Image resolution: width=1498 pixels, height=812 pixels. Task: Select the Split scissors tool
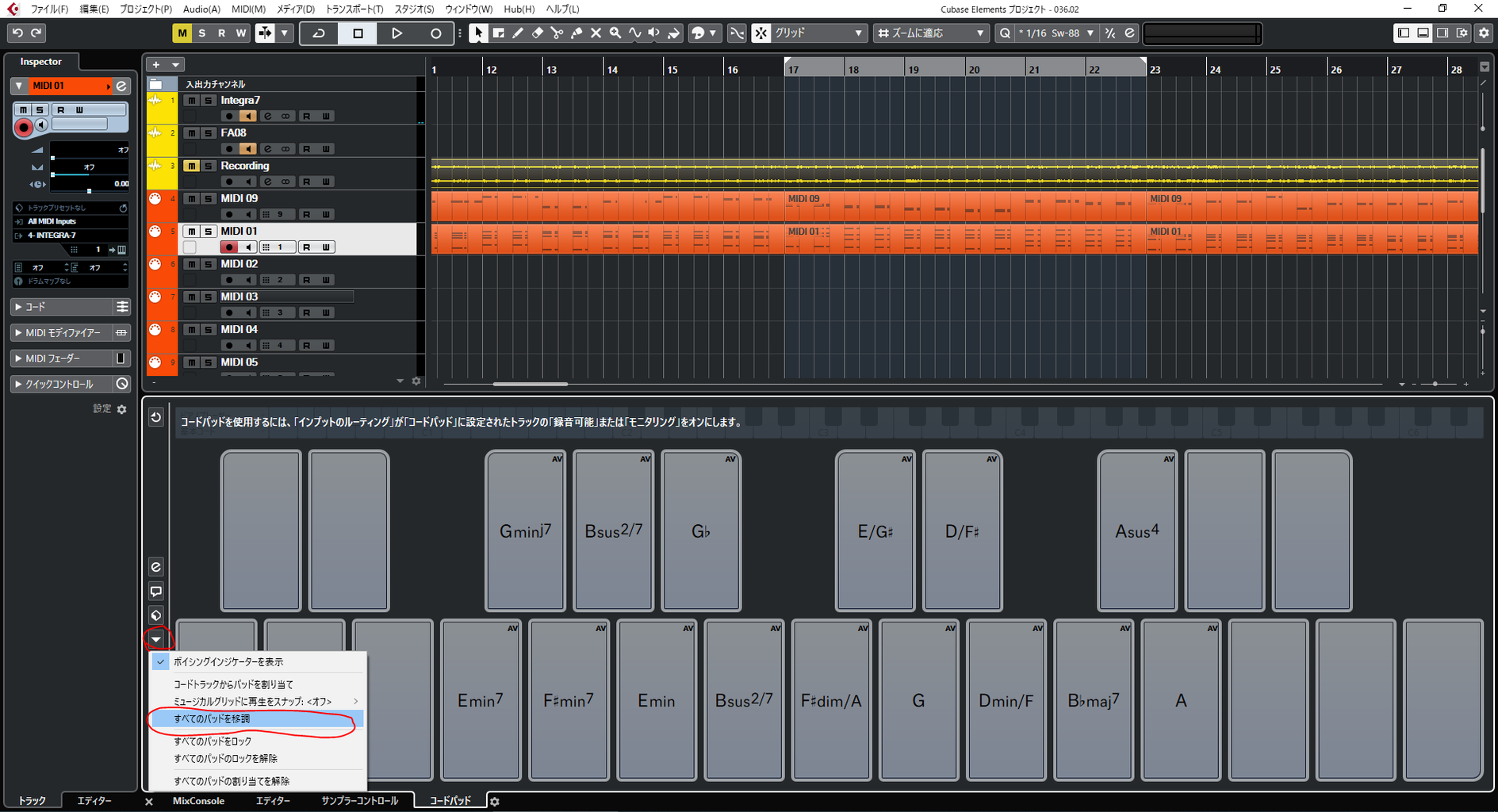557,33
